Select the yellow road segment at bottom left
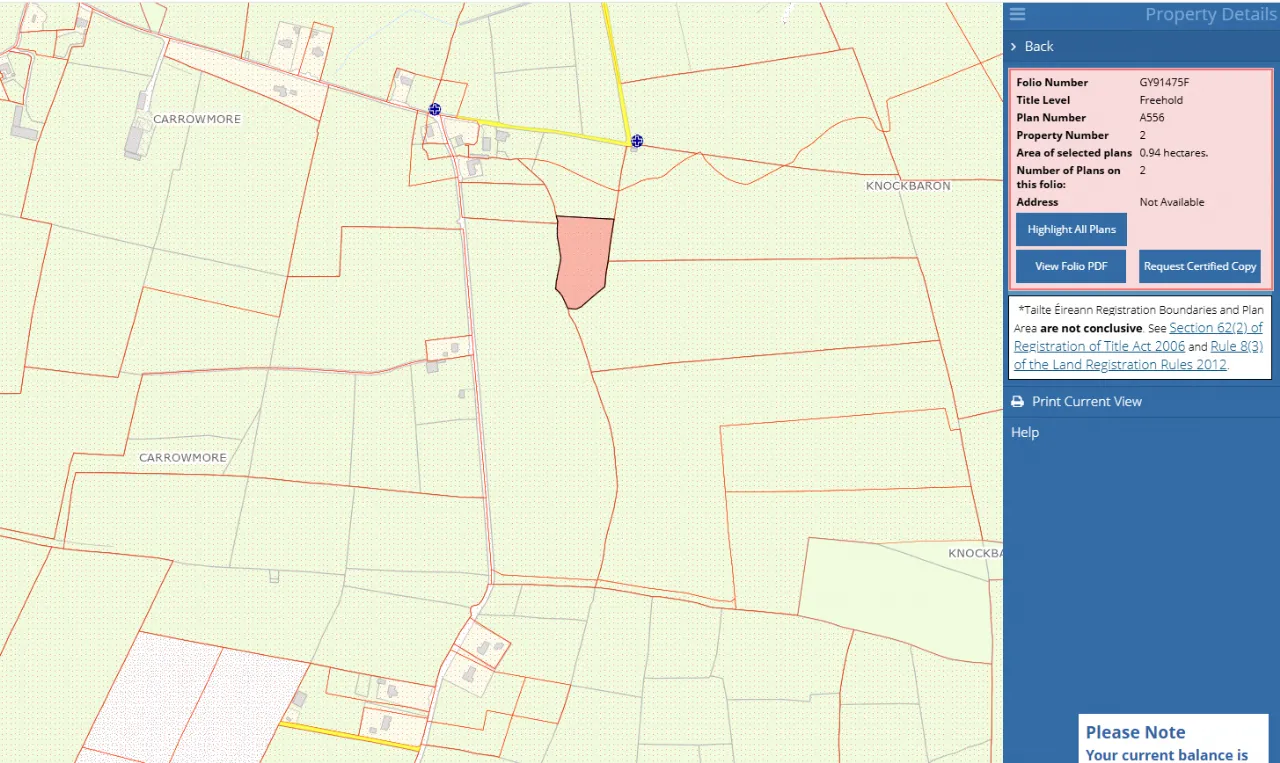 click(x=348, y=737)
